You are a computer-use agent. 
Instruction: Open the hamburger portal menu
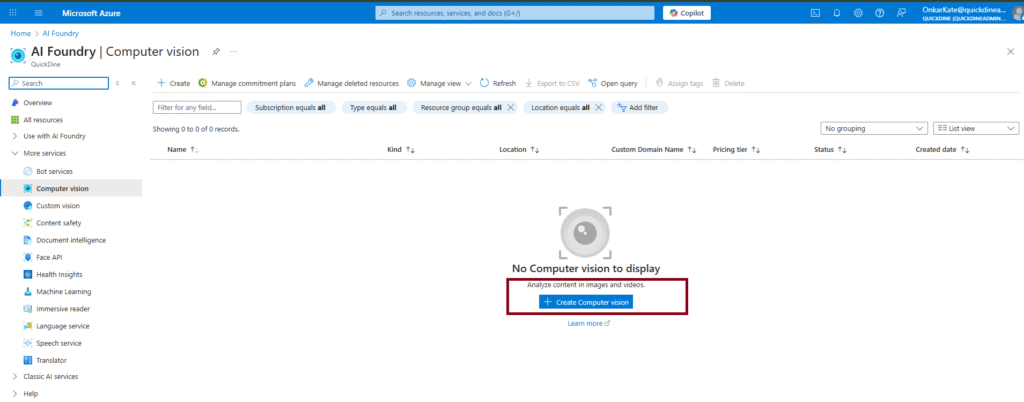point(39,13)
